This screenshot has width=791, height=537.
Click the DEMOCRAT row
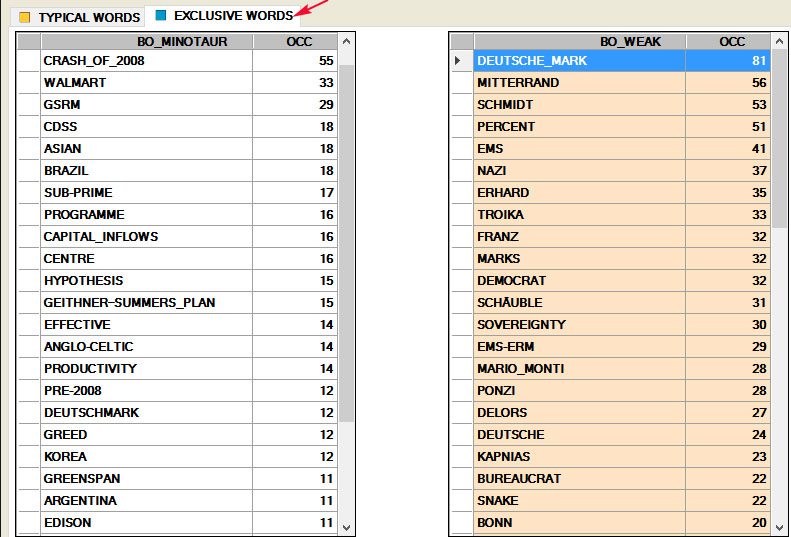pyautogui.click(x=611, y=281)
